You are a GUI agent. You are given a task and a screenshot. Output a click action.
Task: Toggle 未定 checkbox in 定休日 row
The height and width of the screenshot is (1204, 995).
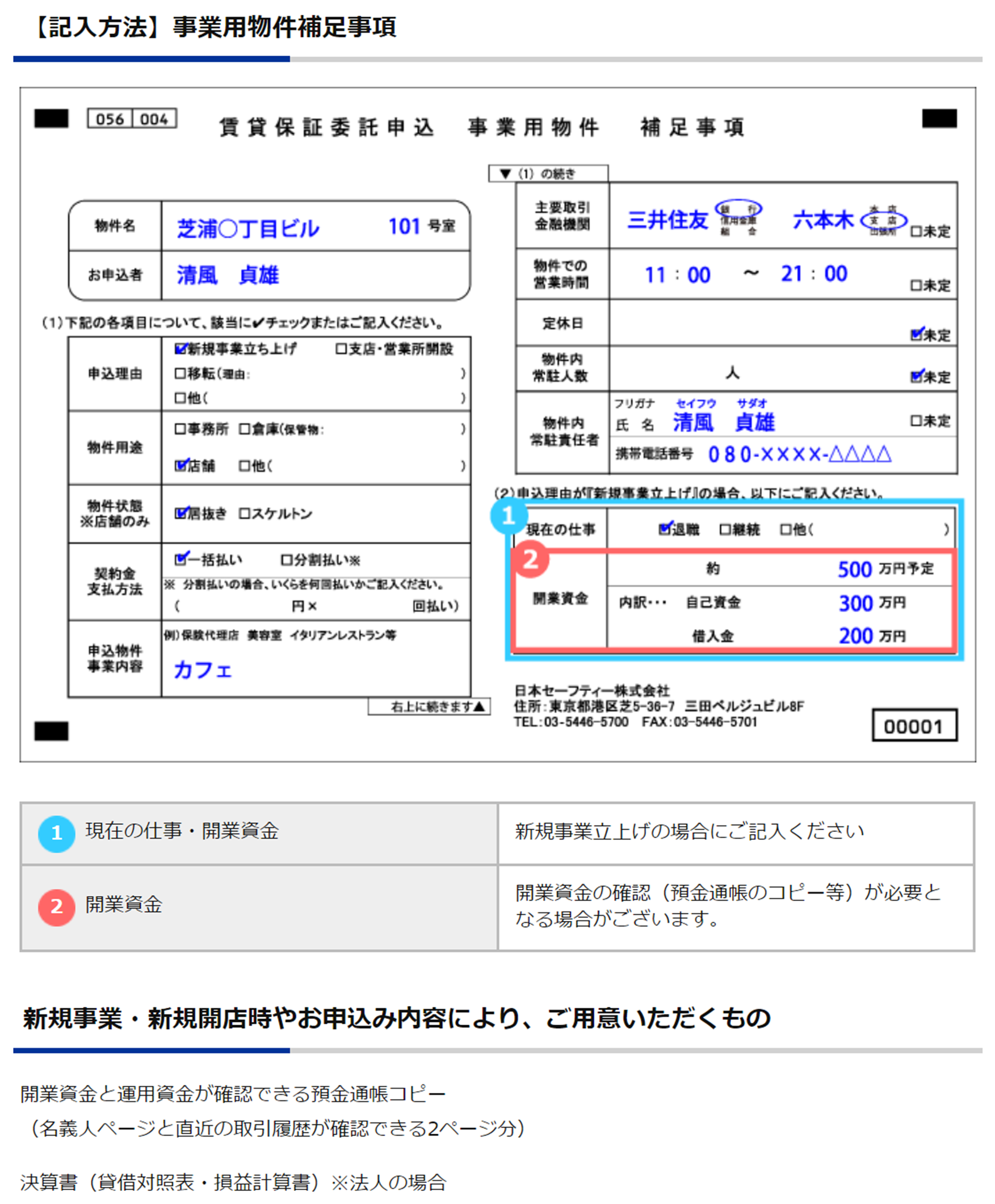click(x=917, y=334)
